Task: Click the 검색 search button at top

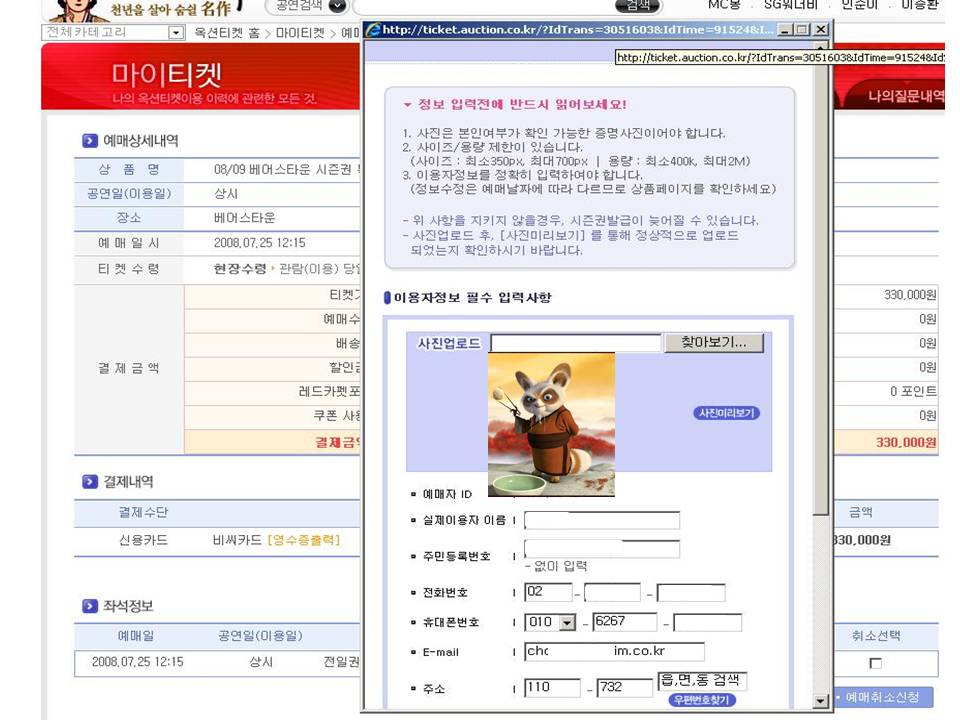Action: [x=637, y=6]
